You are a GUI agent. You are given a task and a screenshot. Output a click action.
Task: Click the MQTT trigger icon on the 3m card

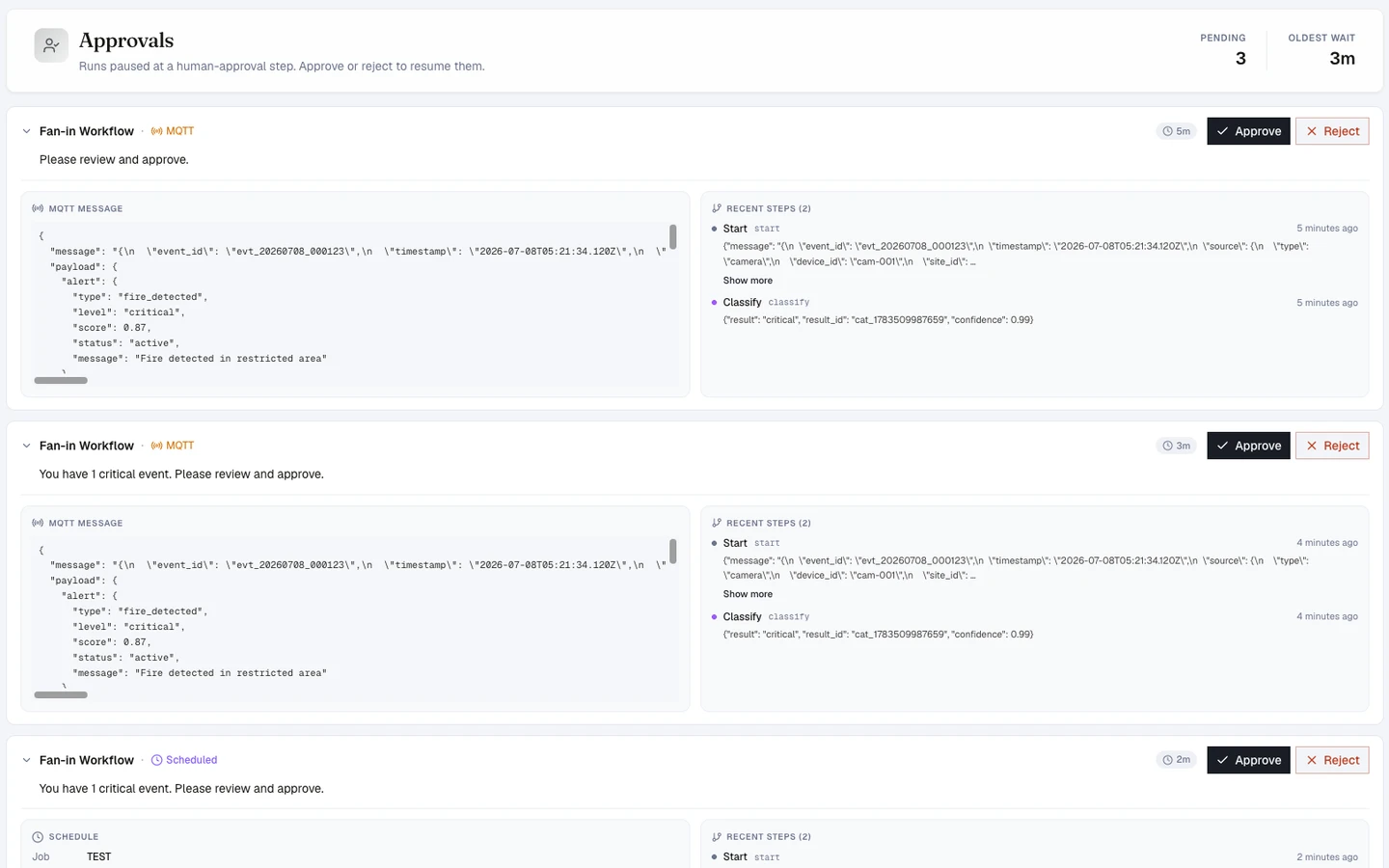tap(156, 446)
